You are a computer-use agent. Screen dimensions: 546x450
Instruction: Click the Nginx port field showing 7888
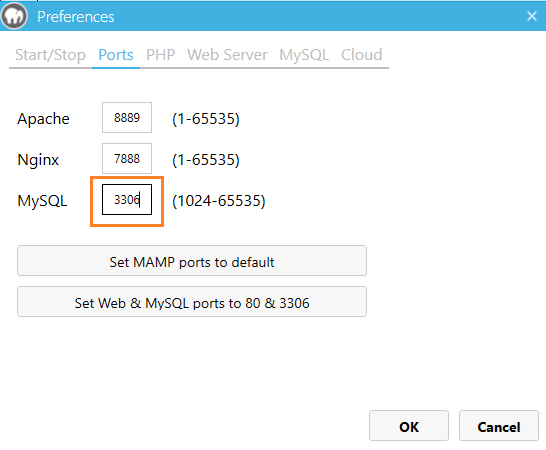(127, 158)
